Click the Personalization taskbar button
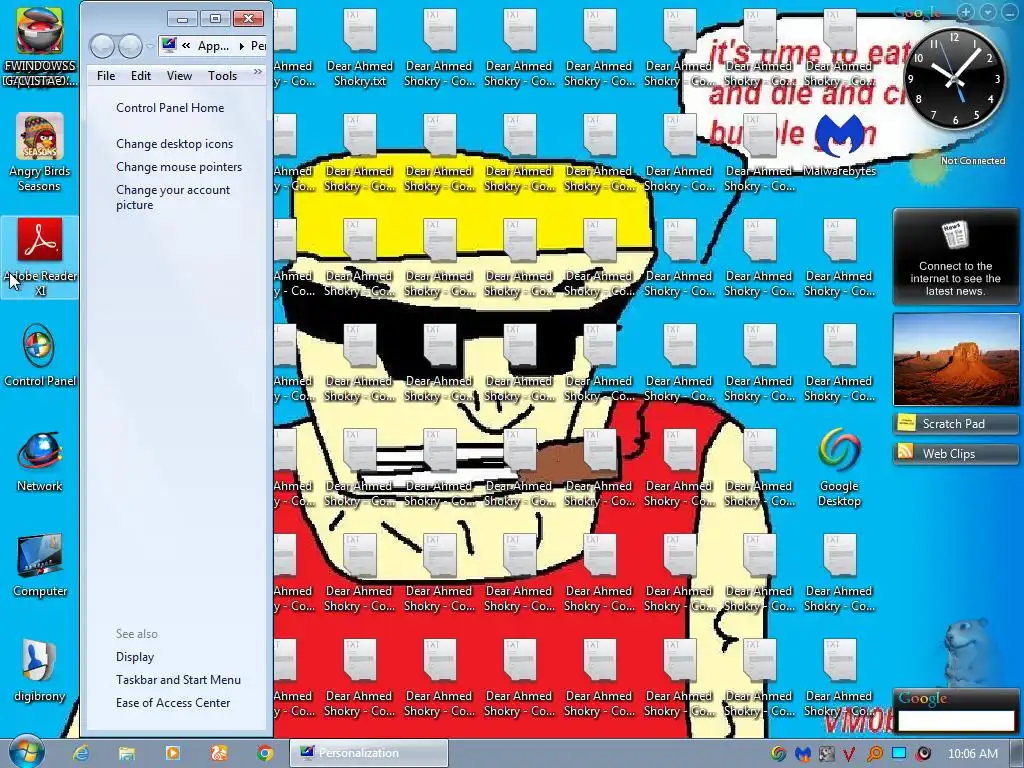Screen dimensions: 1024x768 [369, 753]
